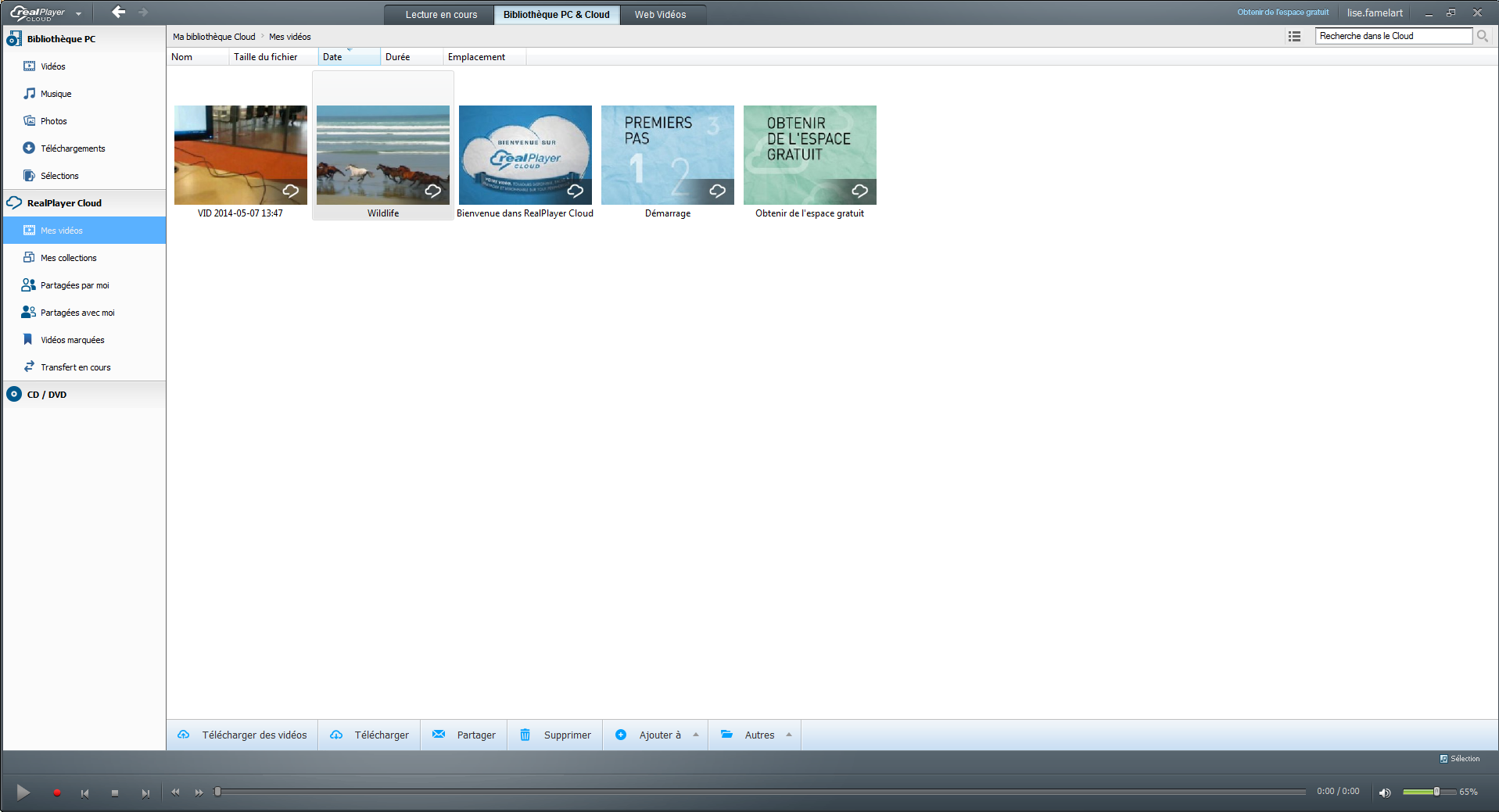Click the red Record button

click(57, 792)
